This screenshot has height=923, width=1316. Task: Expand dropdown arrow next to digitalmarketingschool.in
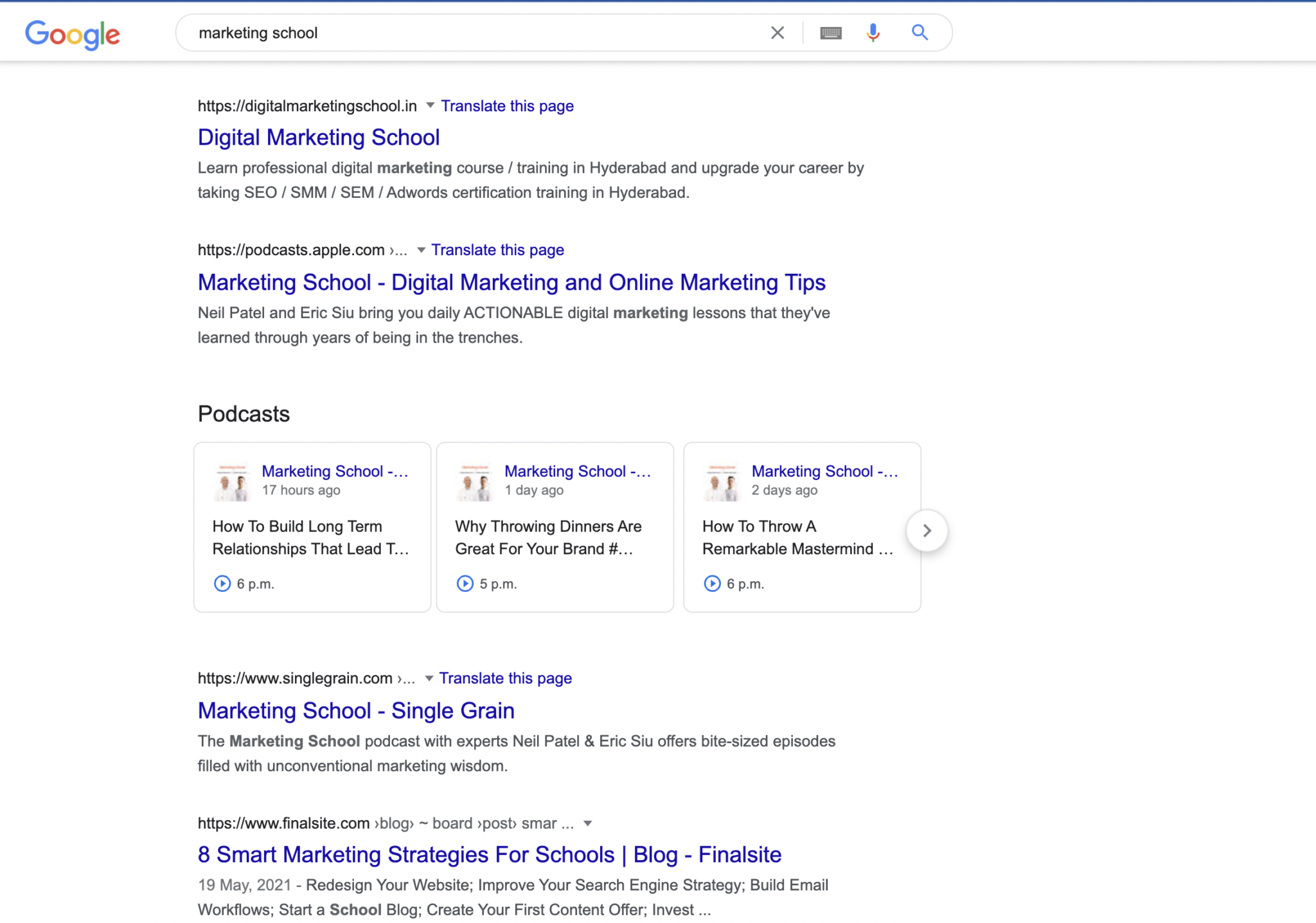point(431,105)
